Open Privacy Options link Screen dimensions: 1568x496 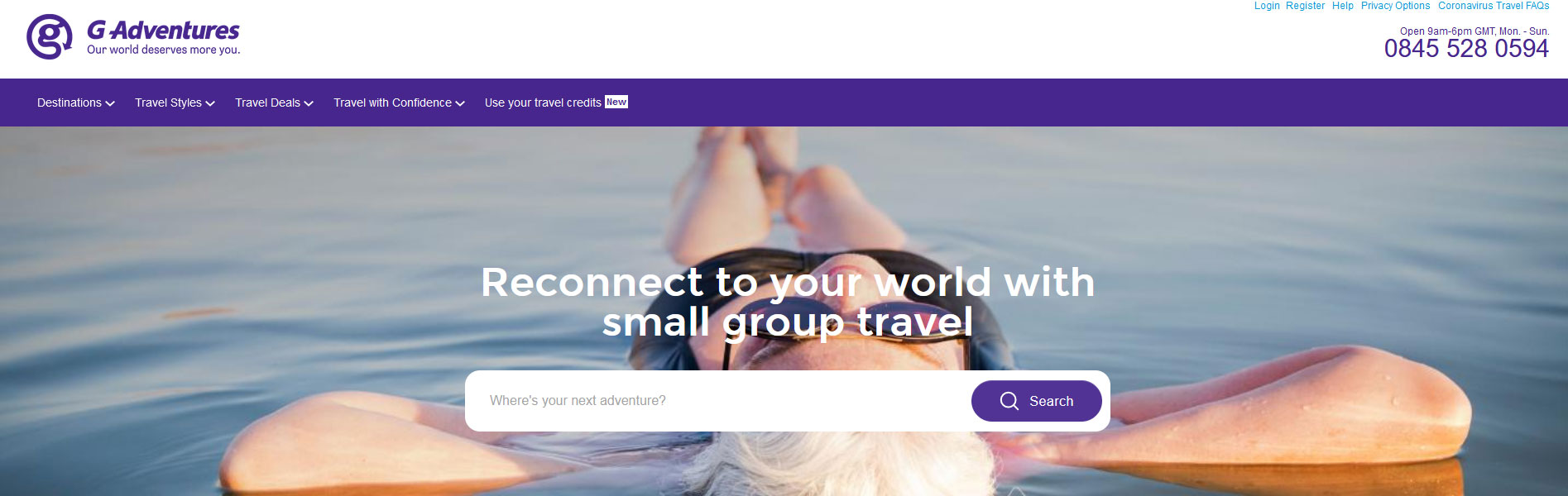[1395, 6]
